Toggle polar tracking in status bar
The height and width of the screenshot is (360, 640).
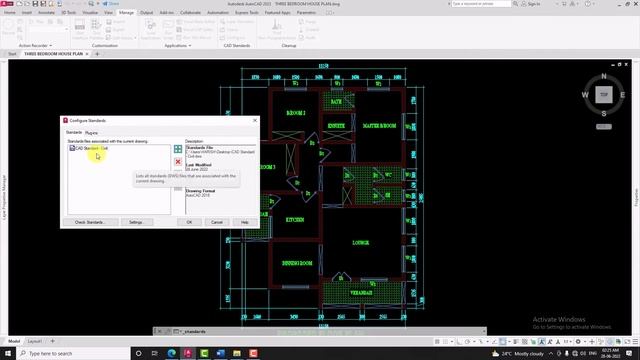467,342
